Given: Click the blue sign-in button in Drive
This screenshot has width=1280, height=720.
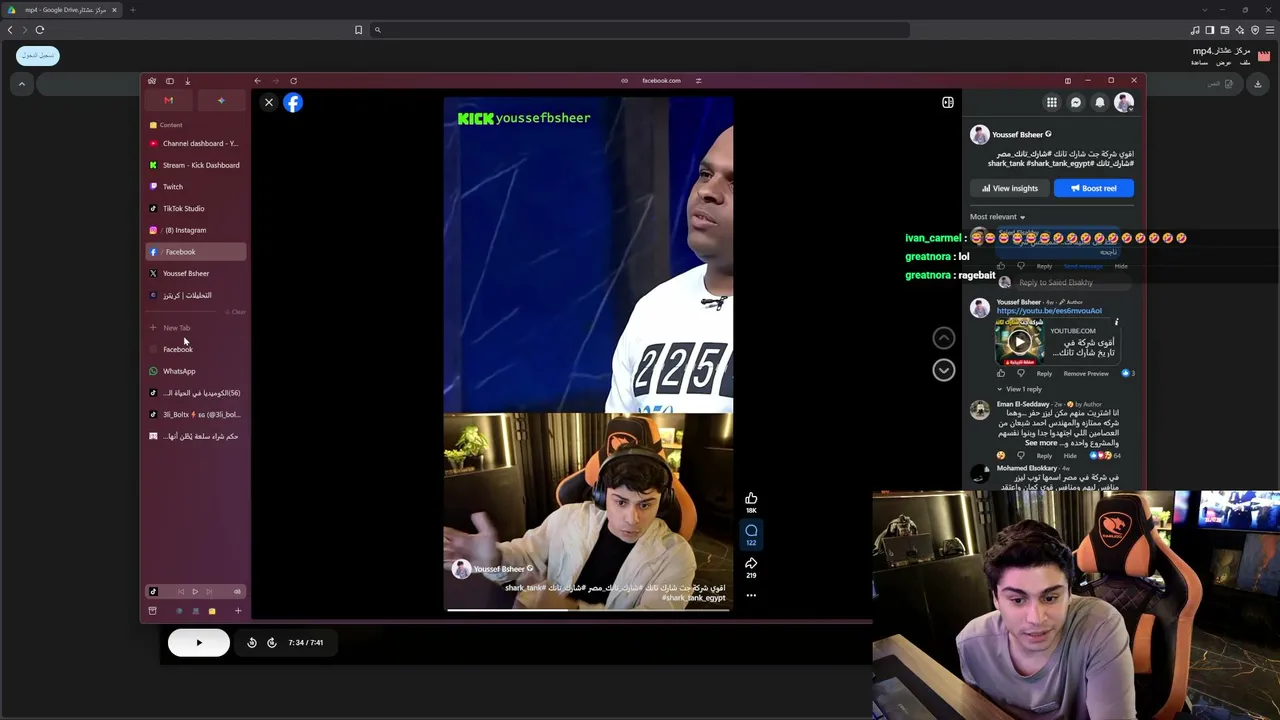Looking at the screenshot, I should 38,55.
